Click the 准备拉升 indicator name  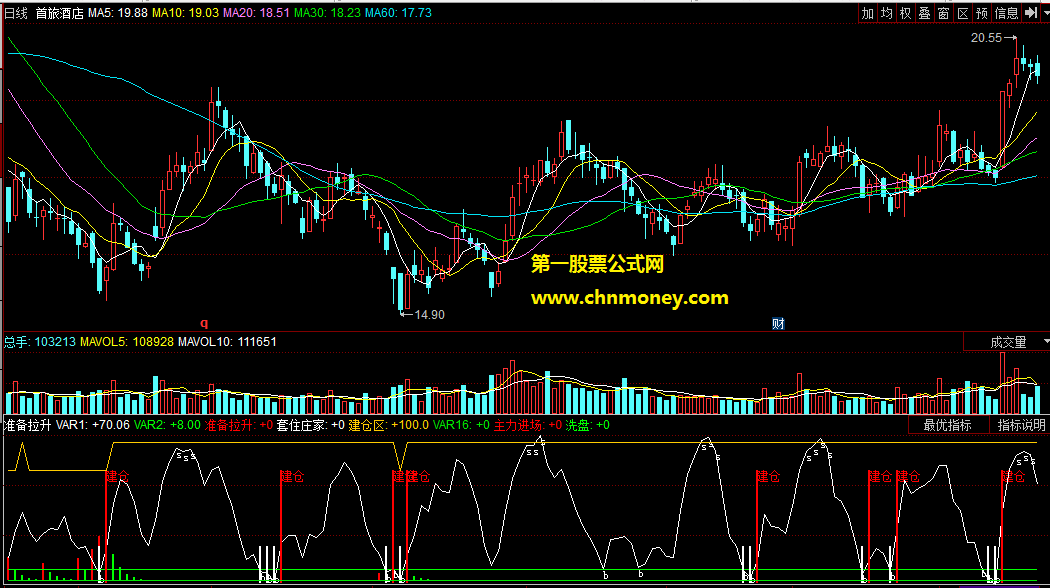coord(27,425)
